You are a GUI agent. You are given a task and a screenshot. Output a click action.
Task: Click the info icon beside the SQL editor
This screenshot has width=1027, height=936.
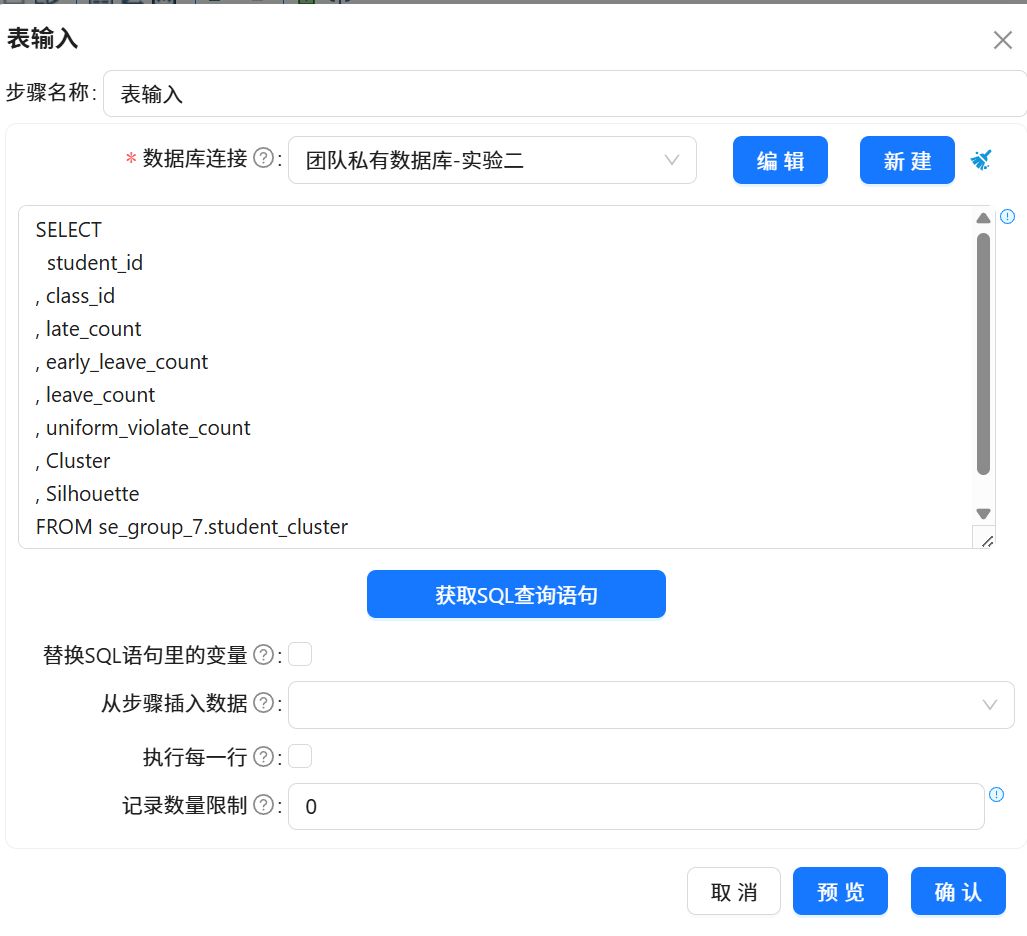1007,216
